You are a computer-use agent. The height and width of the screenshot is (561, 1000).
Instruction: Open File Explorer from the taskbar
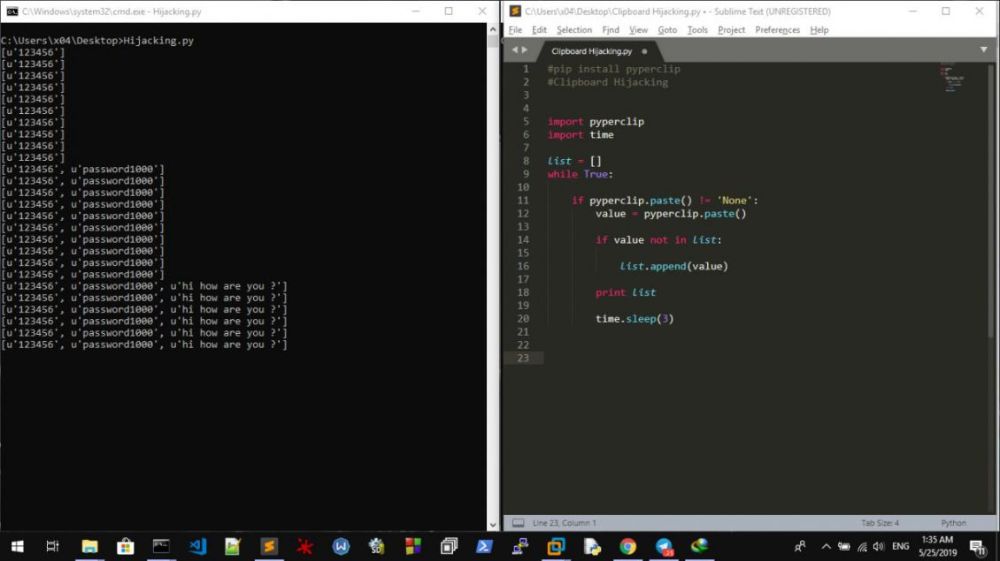coord(89,546)
